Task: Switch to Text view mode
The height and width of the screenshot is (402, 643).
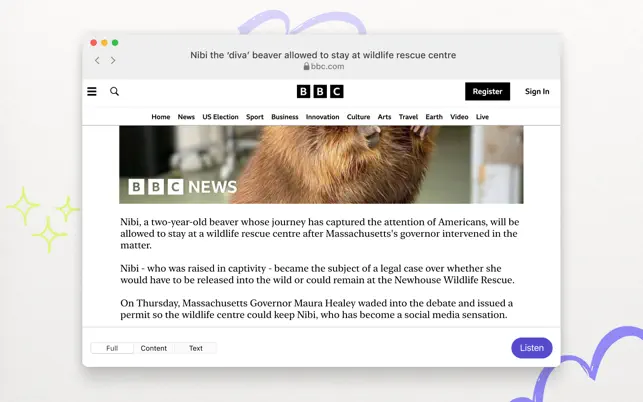Action: pyautogui.click(x=196, y=348)
